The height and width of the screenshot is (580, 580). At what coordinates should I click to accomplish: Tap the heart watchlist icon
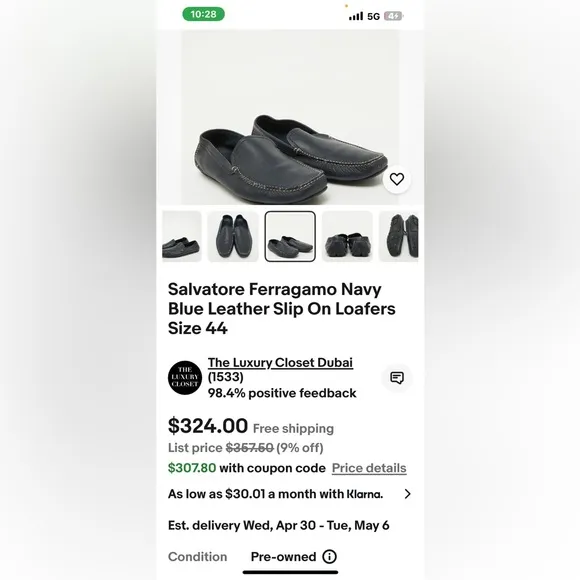397,179
